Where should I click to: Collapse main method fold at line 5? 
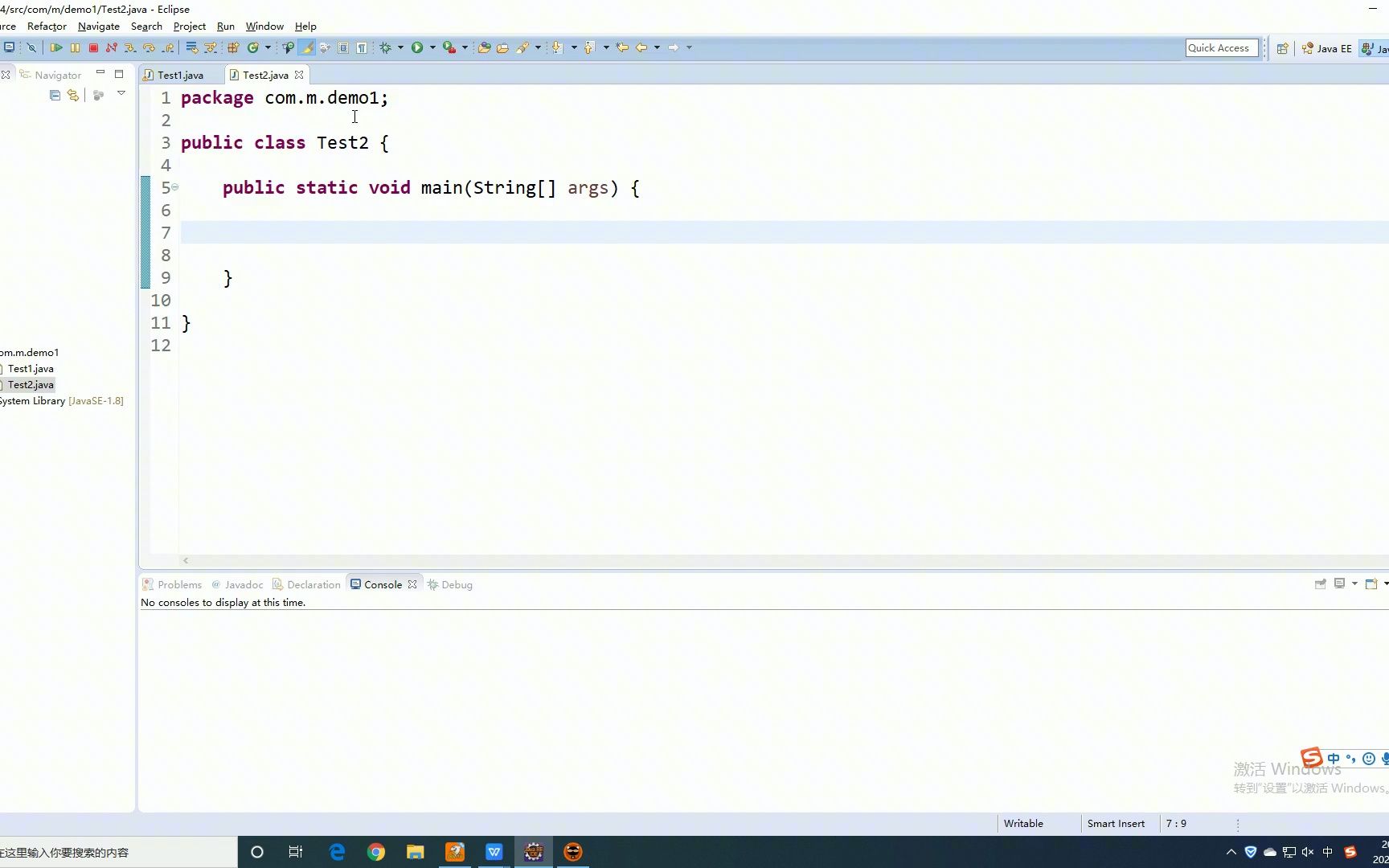point(174,187)
